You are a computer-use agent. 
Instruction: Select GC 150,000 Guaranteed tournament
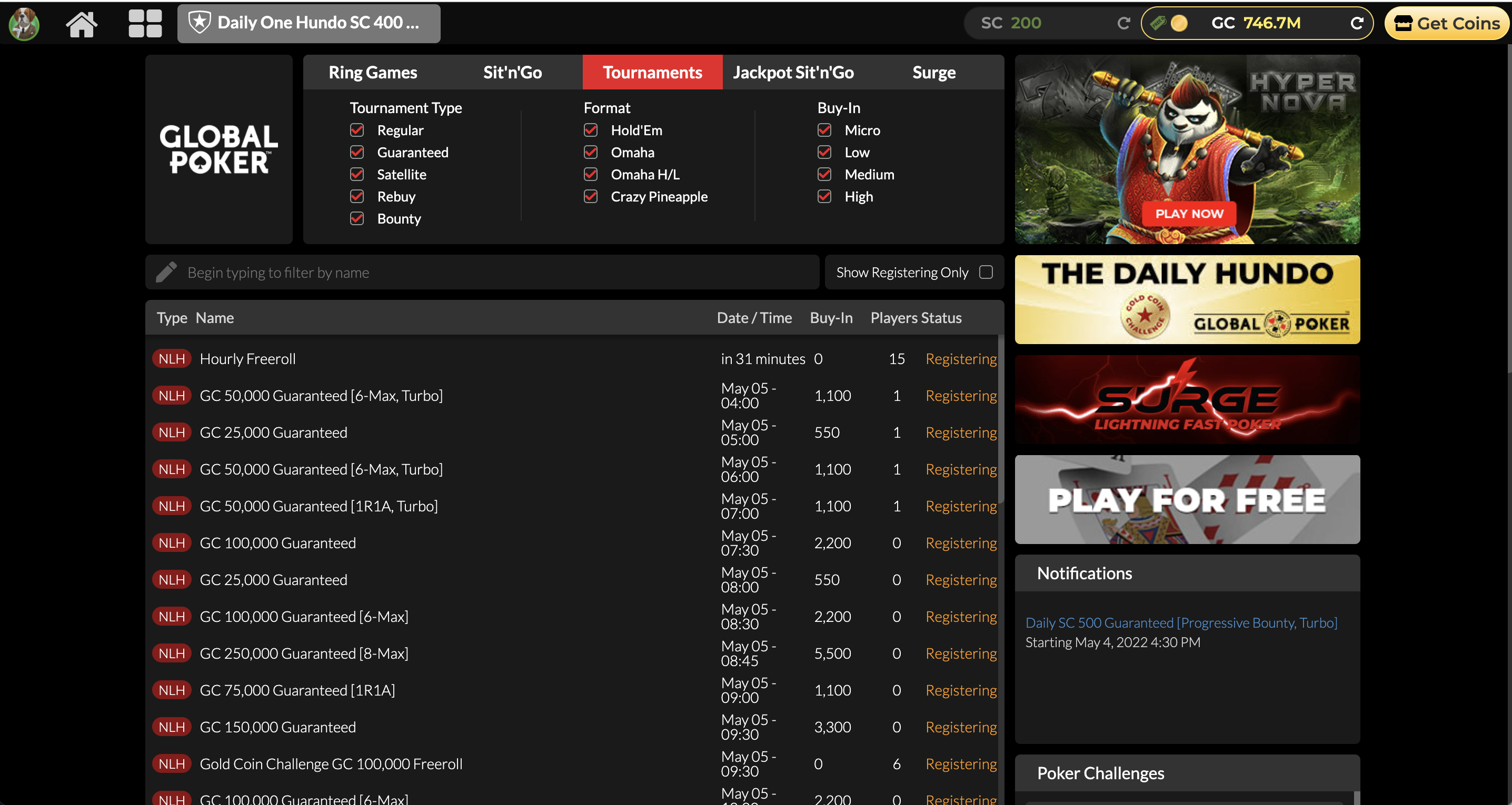(x=572, y=727)
